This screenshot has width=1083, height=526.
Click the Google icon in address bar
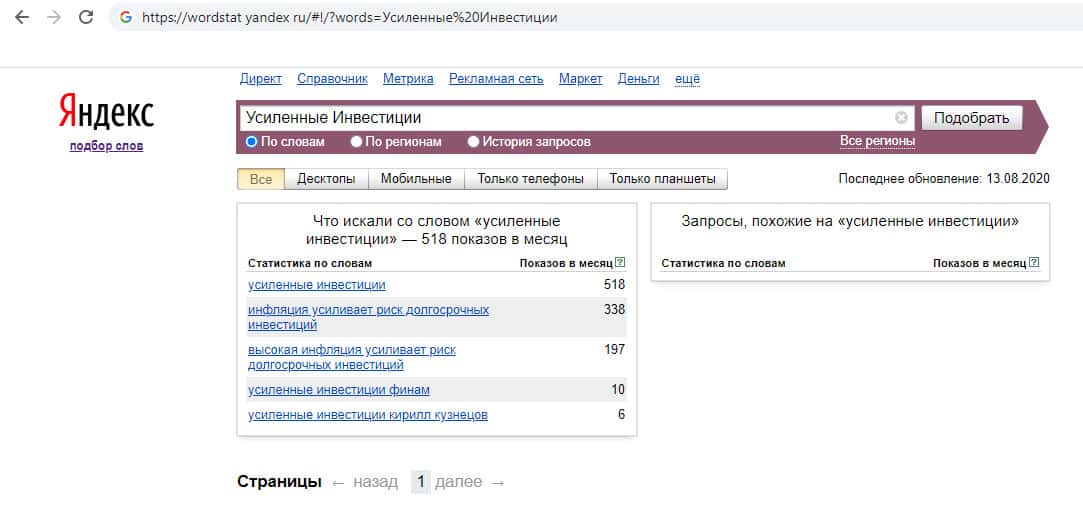pos(125,18)
